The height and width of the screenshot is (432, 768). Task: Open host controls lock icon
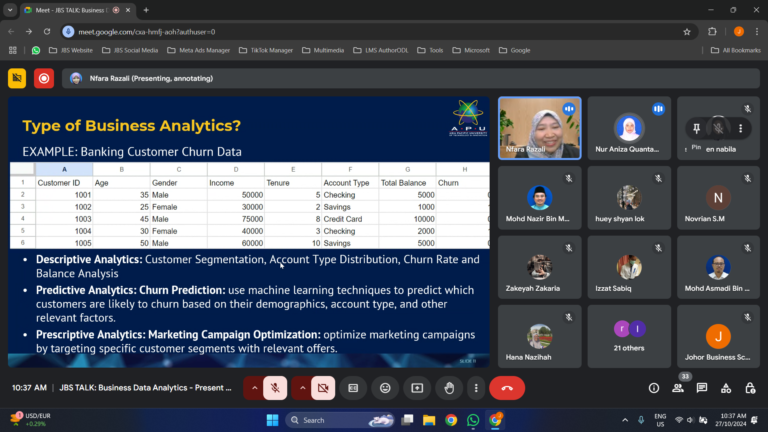point(749,388)
